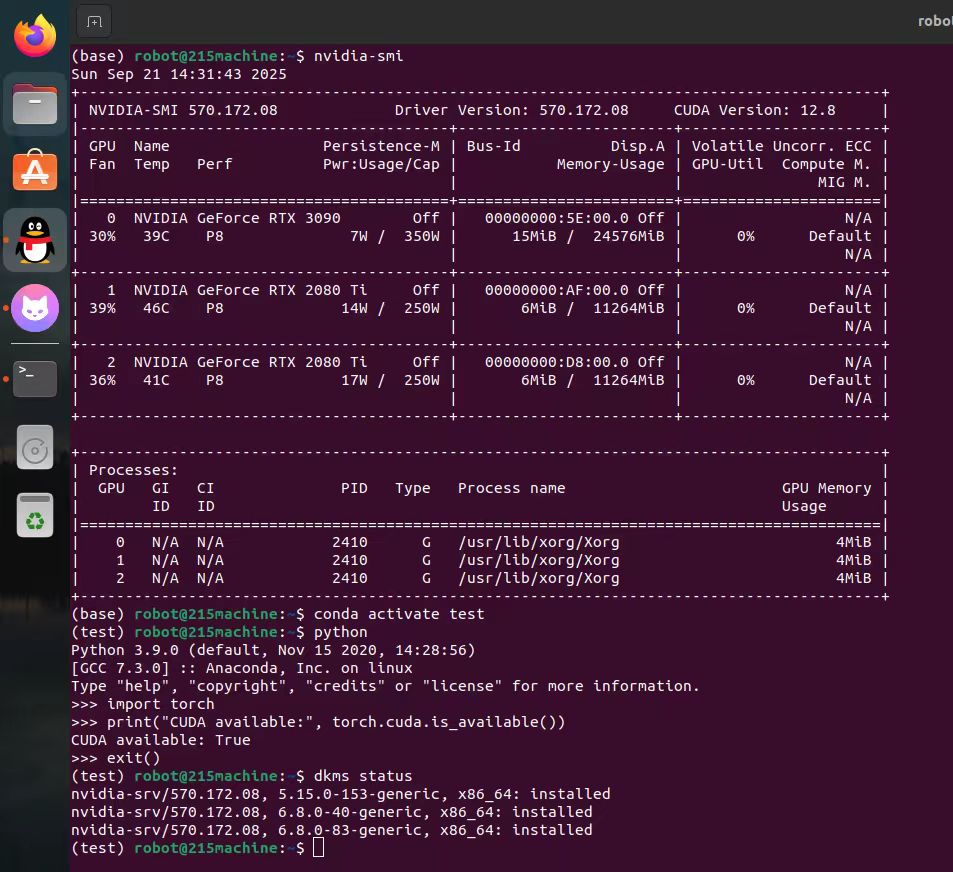This screenshot has height=872, width=953.
Task: Click the NVIDIA GeForce RTX 3090 name
Action: (x=237, y=218)
